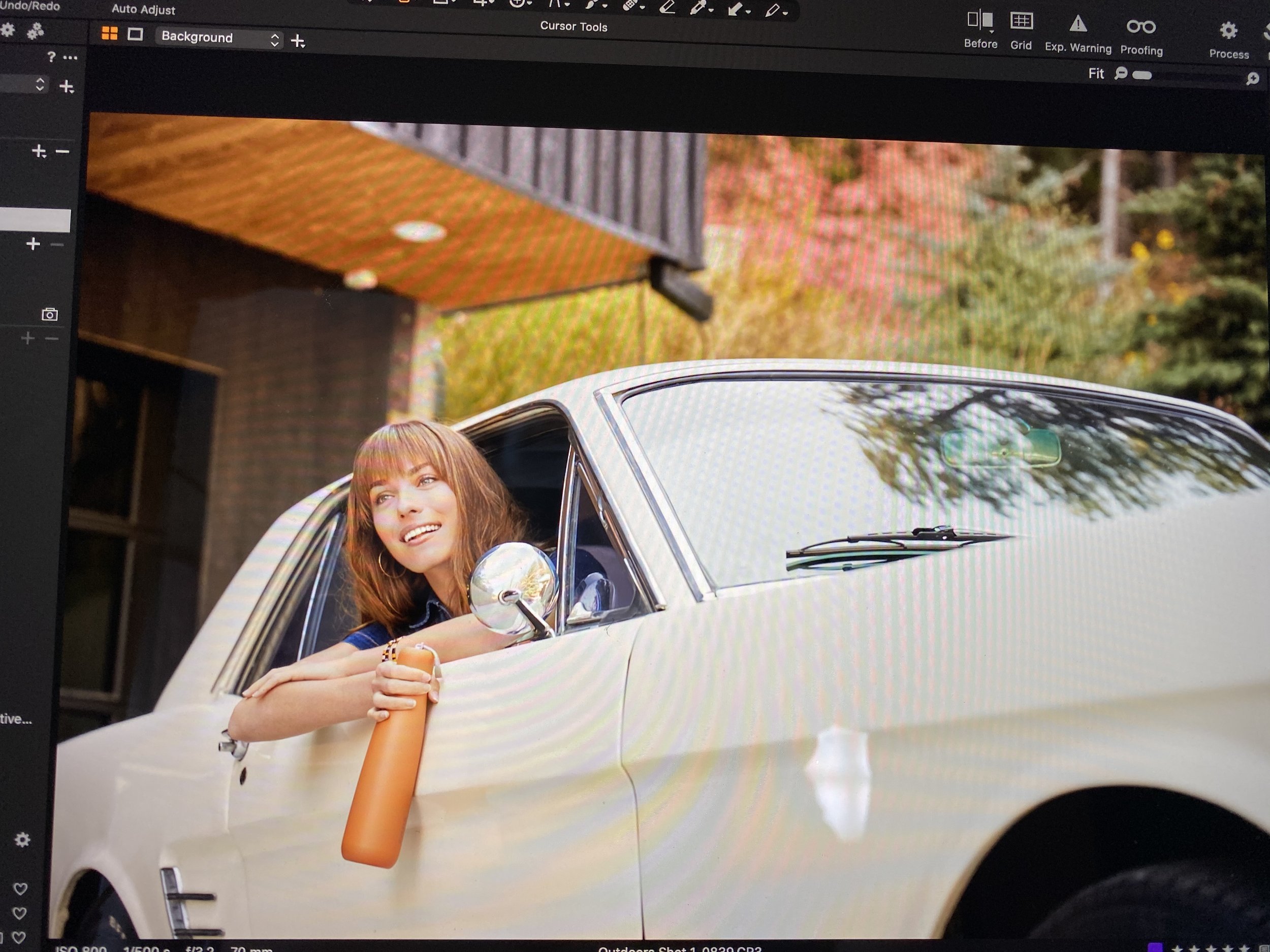Click the minus icon above the white field
This screenshot has height=952, width=1270.
tap(62, 151)
